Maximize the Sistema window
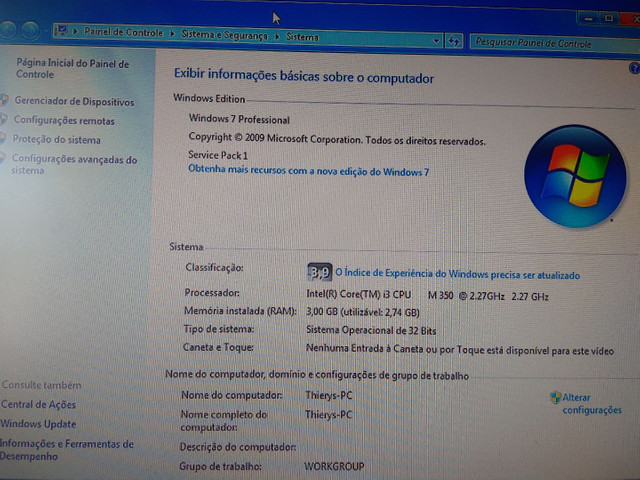The image size is (640, 480). (x=609, y=18)
